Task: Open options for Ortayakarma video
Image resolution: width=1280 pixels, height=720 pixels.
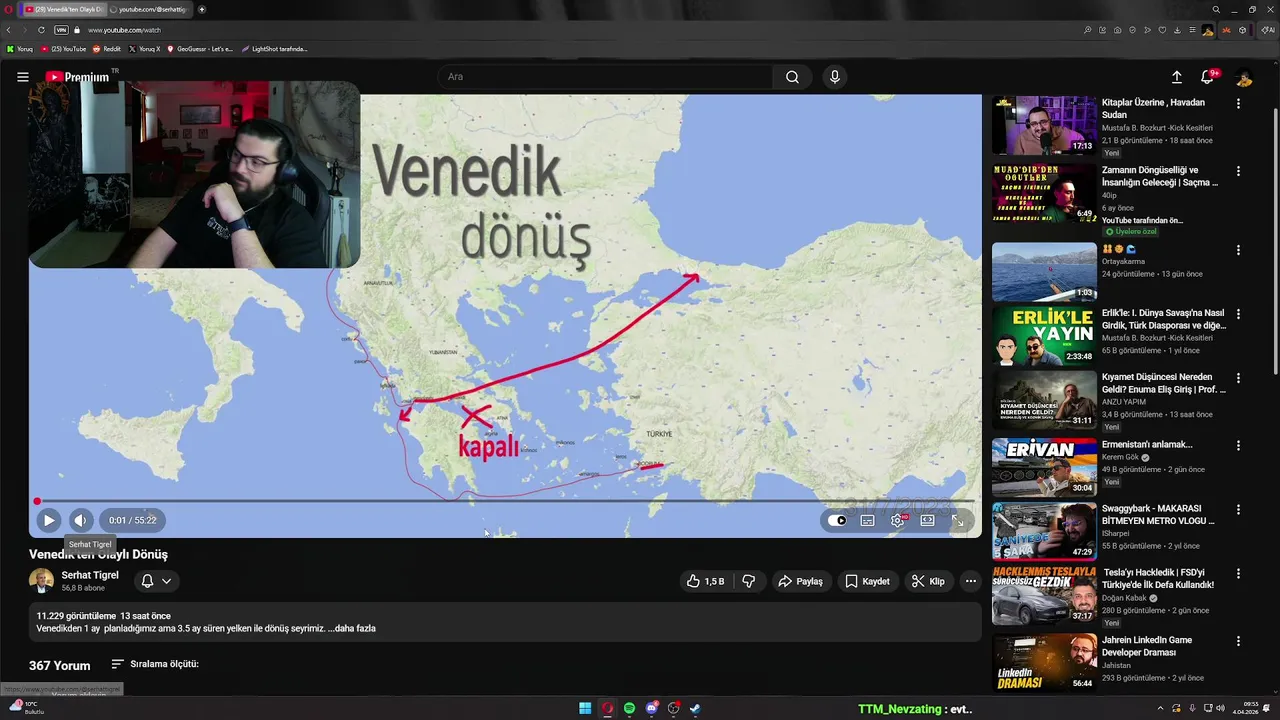Action: click(x=1238, y=250)
